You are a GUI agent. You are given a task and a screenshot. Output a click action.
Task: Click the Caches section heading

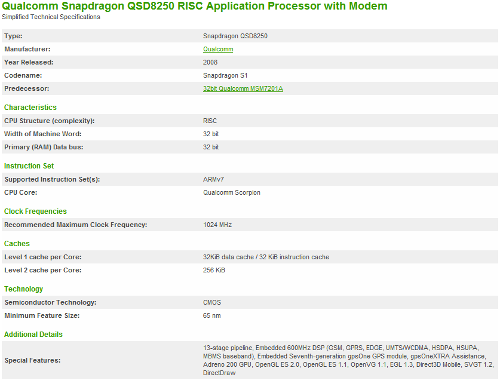click(x=17, y=244)
